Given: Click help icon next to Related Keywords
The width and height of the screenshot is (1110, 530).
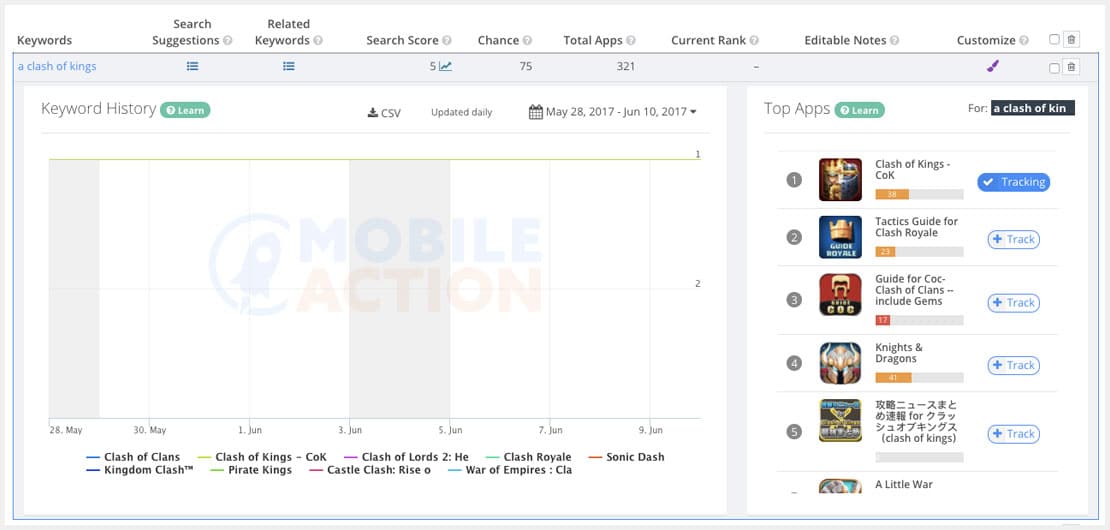Looking at the screenshot, I should pyautogui.click(x=318, y=41).
